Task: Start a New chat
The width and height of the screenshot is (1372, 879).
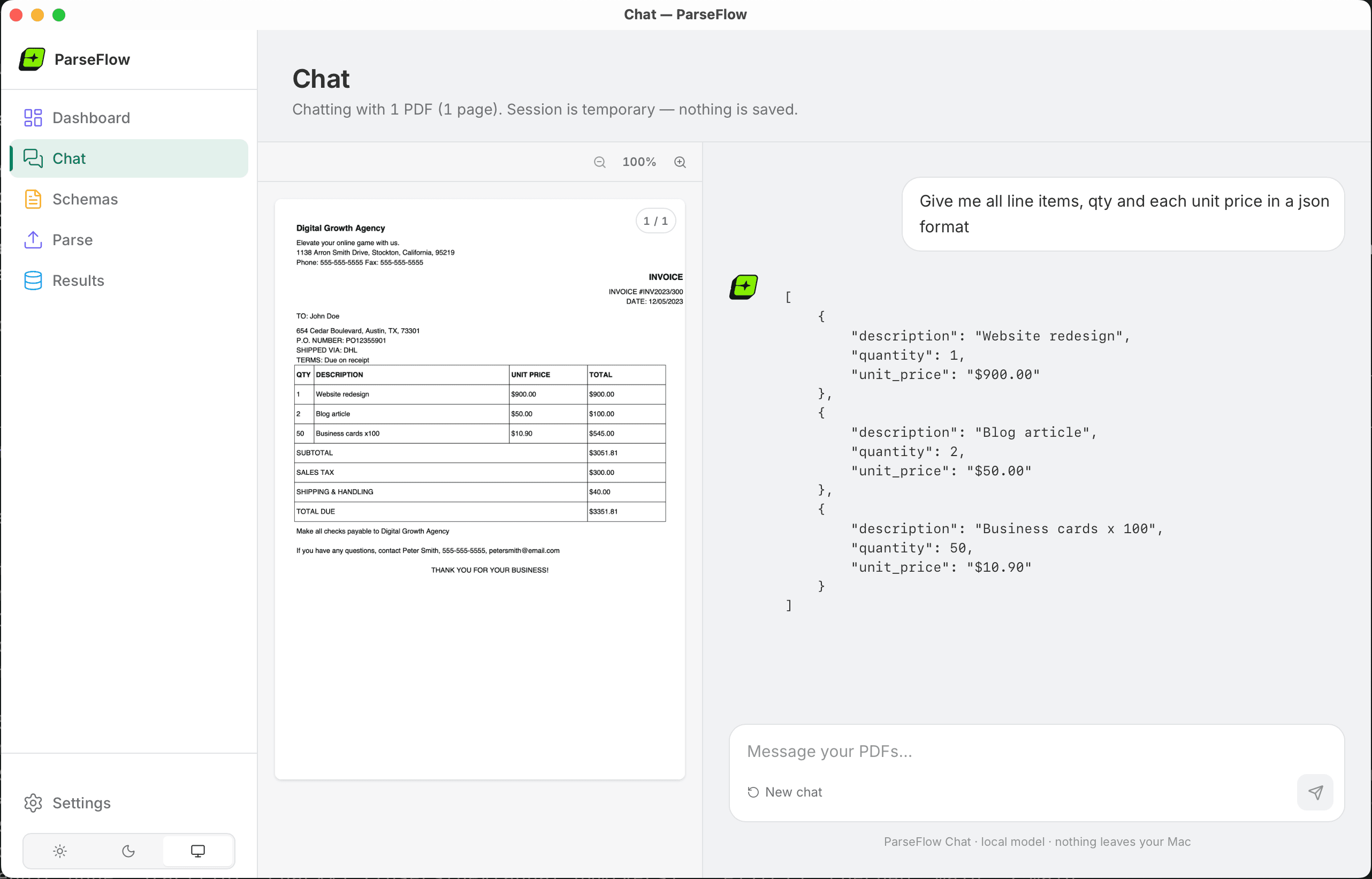Action: click(785, 792)
